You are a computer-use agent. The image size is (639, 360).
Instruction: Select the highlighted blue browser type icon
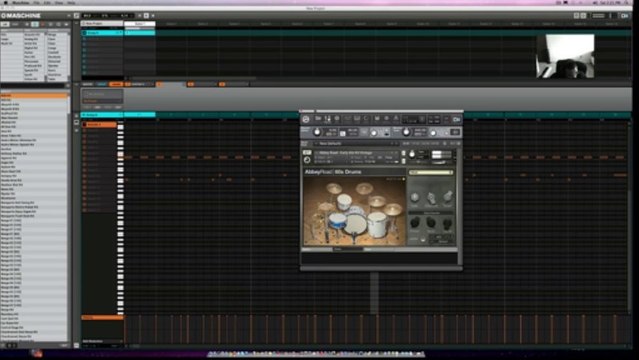point(35,24)
